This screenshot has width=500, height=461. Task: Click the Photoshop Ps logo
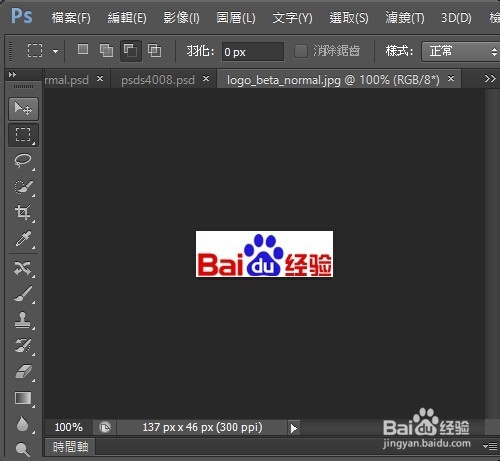tap(22, 16)
